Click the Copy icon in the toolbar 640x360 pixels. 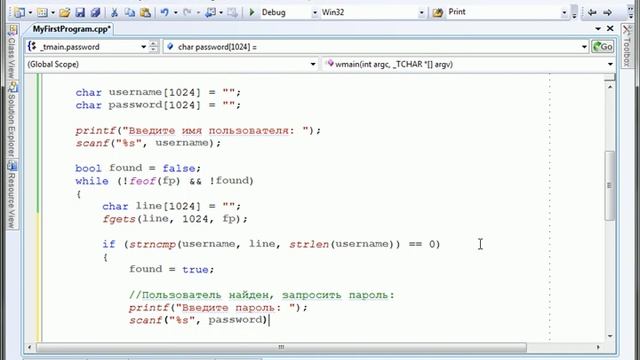click(130, 13)
